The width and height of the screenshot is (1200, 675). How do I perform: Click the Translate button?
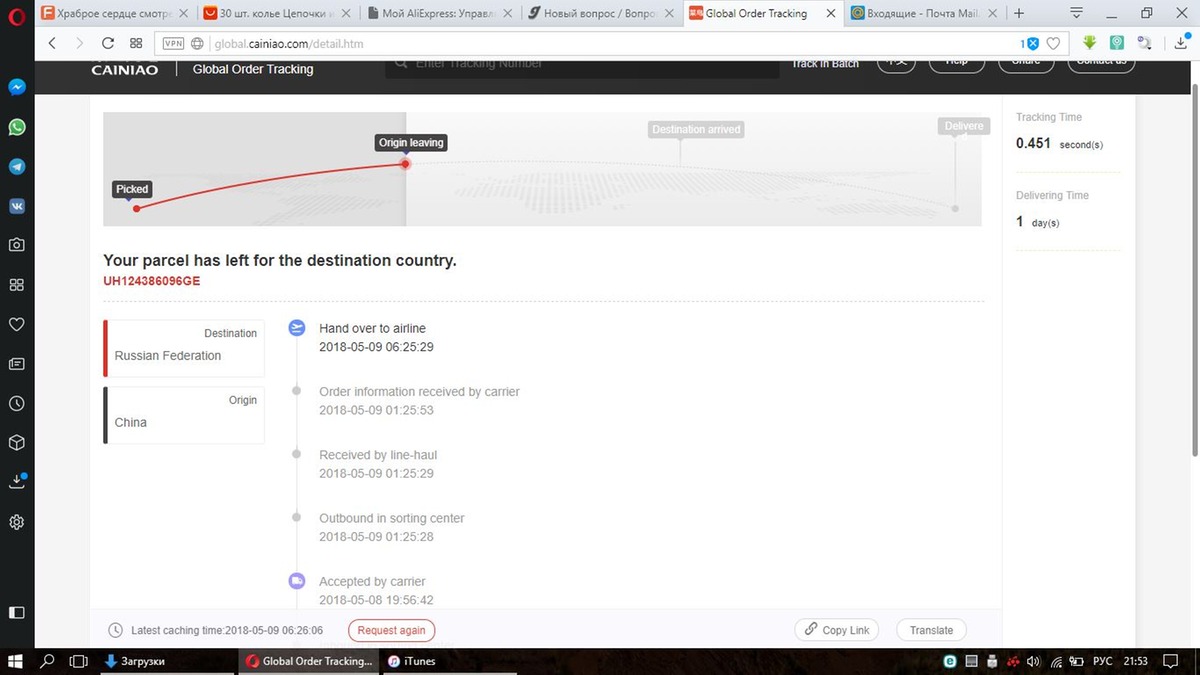click(x=931, y=630)
